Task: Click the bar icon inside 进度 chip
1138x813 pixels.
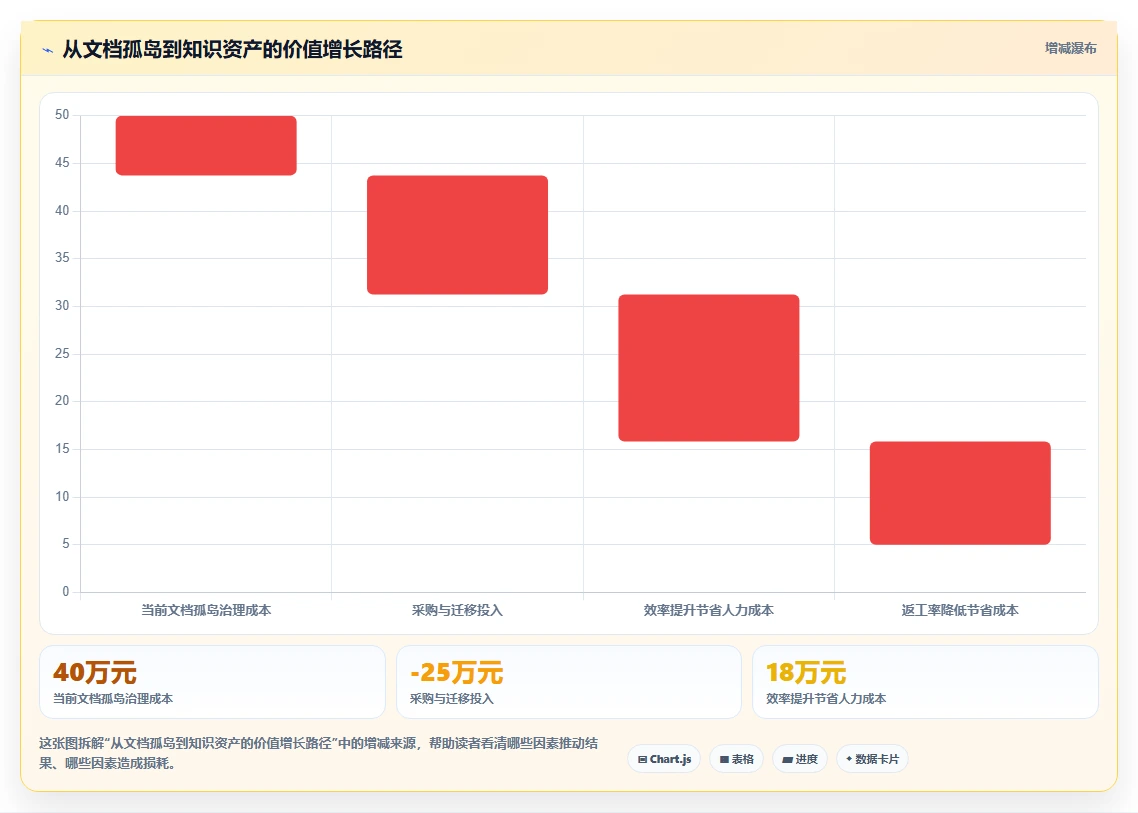Action: click(787, 760)
